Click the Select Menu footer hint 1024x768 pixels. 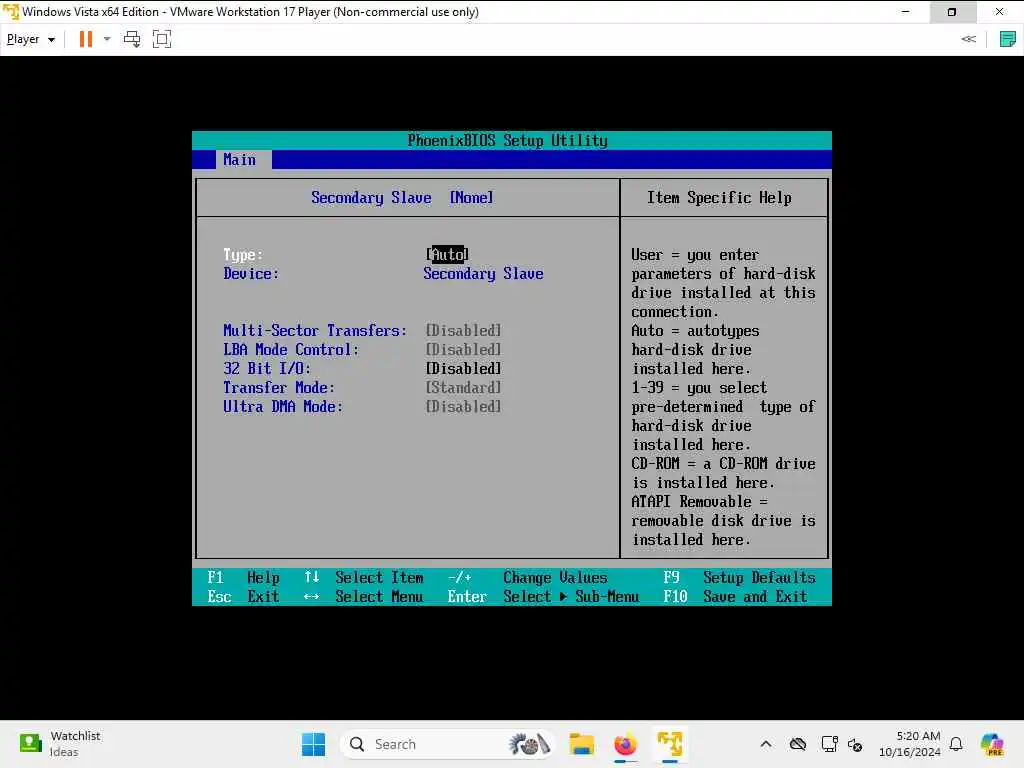click(363, 596)
